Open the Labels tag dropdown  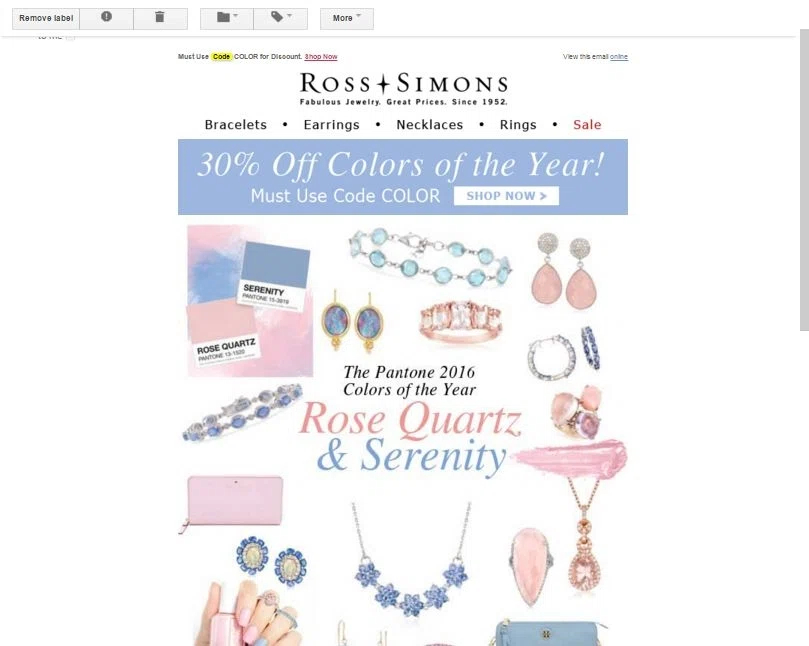point(281,18)
